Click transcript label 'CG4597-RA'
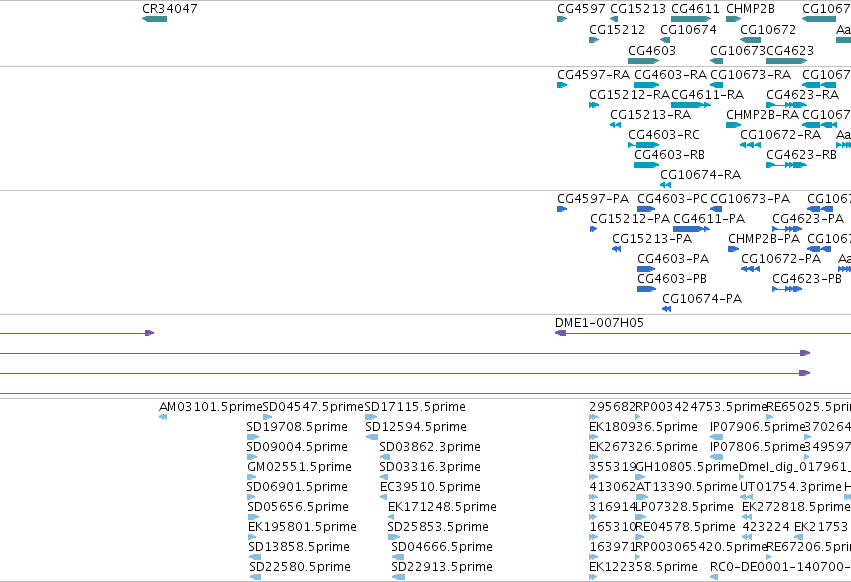The width and height of the screenshot is (851, 582). tap(594, 74)
